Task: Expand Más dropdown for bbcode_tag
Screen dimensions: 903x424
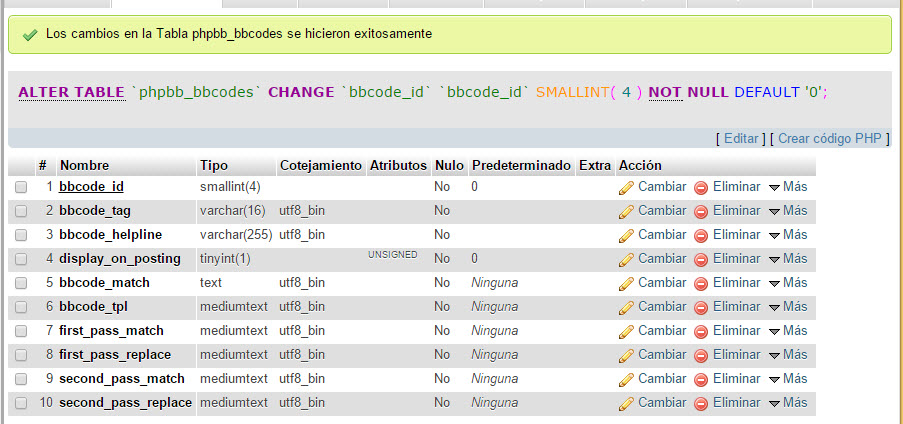Action: coord(788,210)
